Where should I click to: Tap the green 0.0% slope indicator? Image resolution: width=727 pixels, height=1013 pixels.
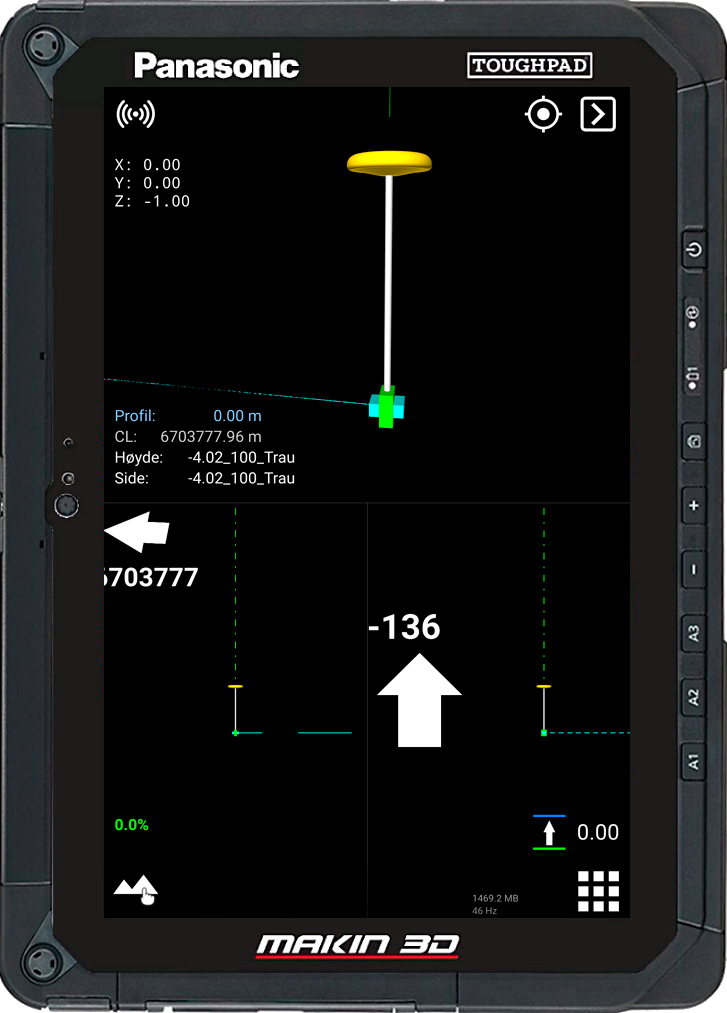131,825
